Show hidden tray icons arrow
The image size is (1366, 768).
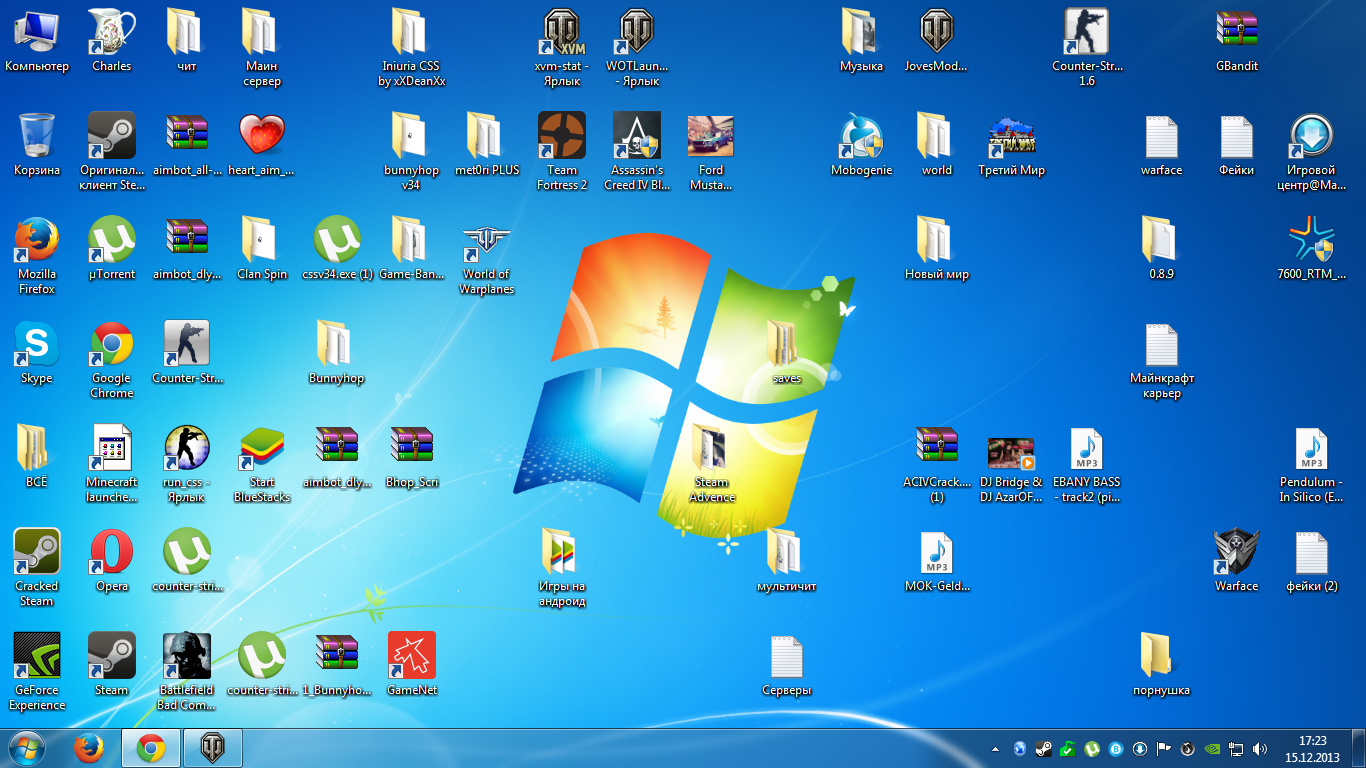click(x=995, y=748)
